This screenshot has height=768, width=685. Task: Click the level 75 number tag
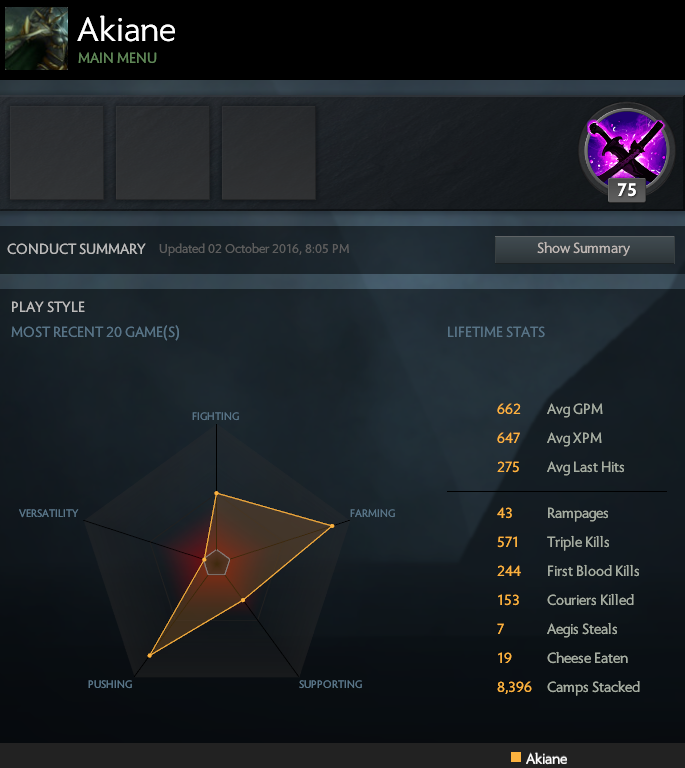coord(627,190)
